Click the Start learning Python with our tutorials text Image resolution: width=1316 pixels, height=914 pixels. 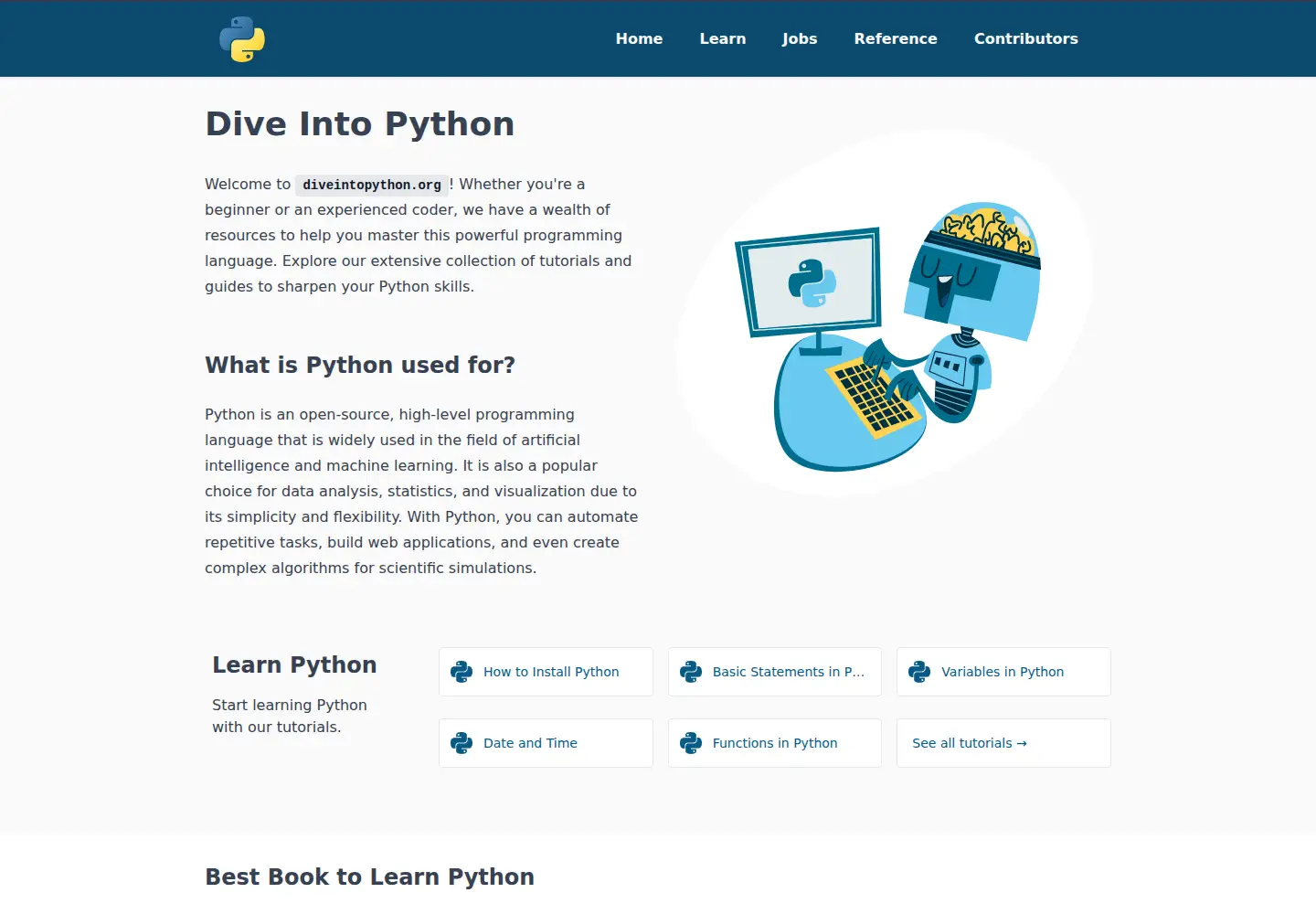(290, 716)
